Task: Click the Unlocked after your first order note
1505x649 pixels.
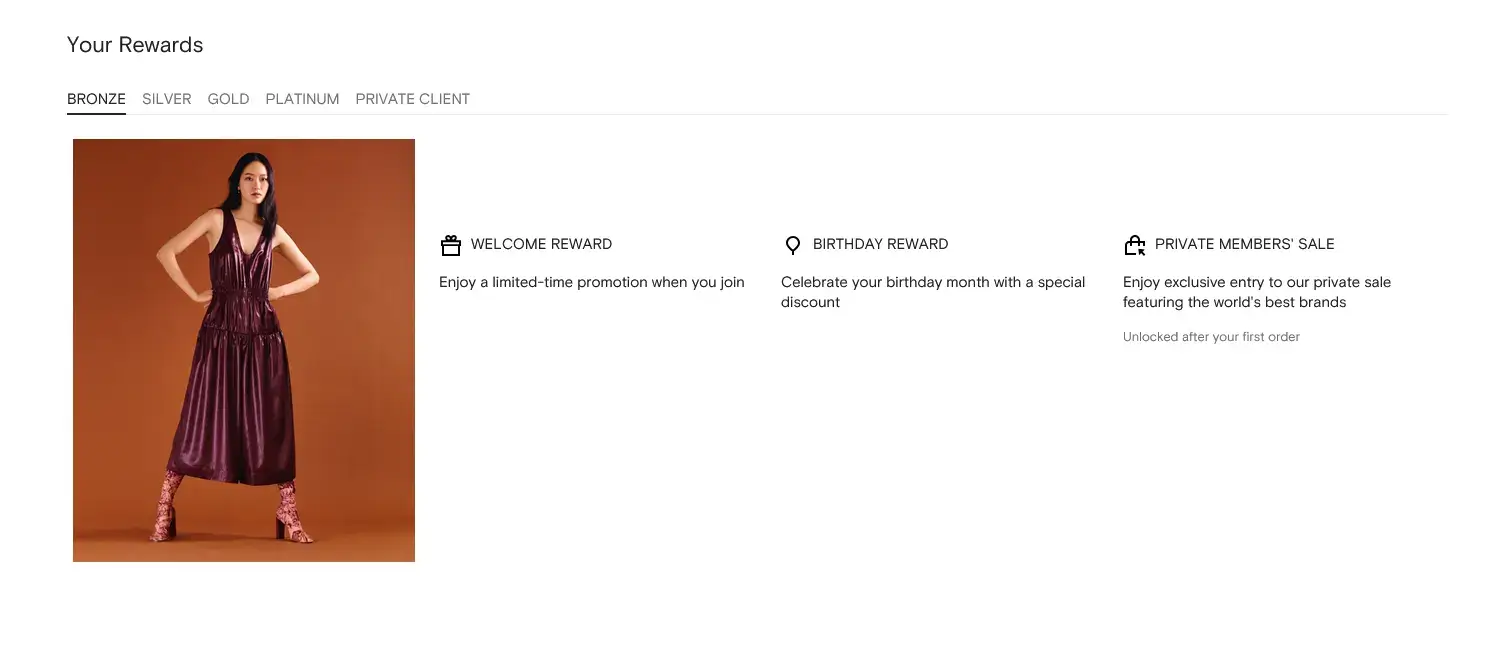Action: tap(1211, 337)
